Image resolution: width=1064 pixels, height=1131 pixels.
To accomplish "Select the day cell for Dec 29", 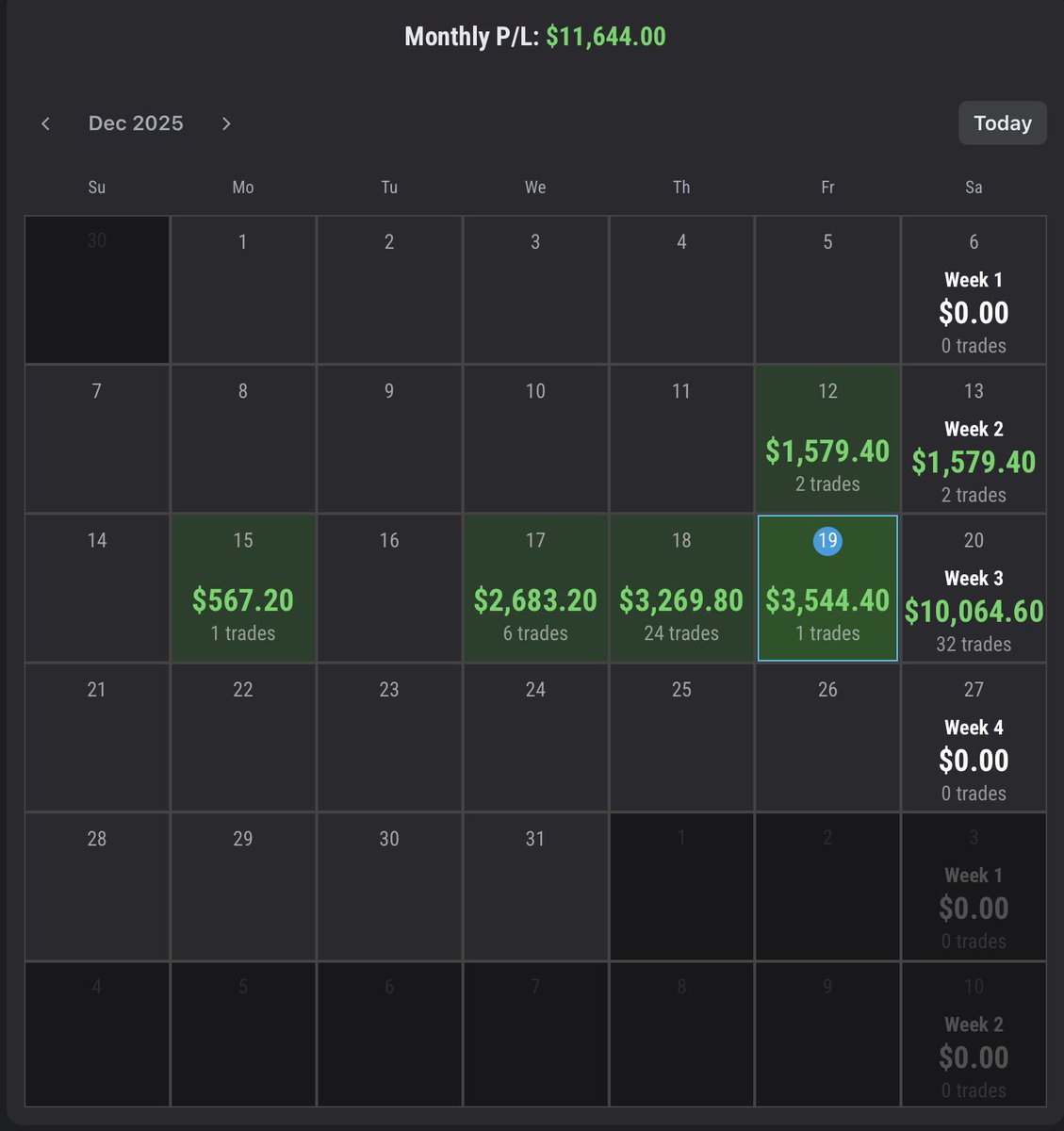I will [x=243, y=886].
